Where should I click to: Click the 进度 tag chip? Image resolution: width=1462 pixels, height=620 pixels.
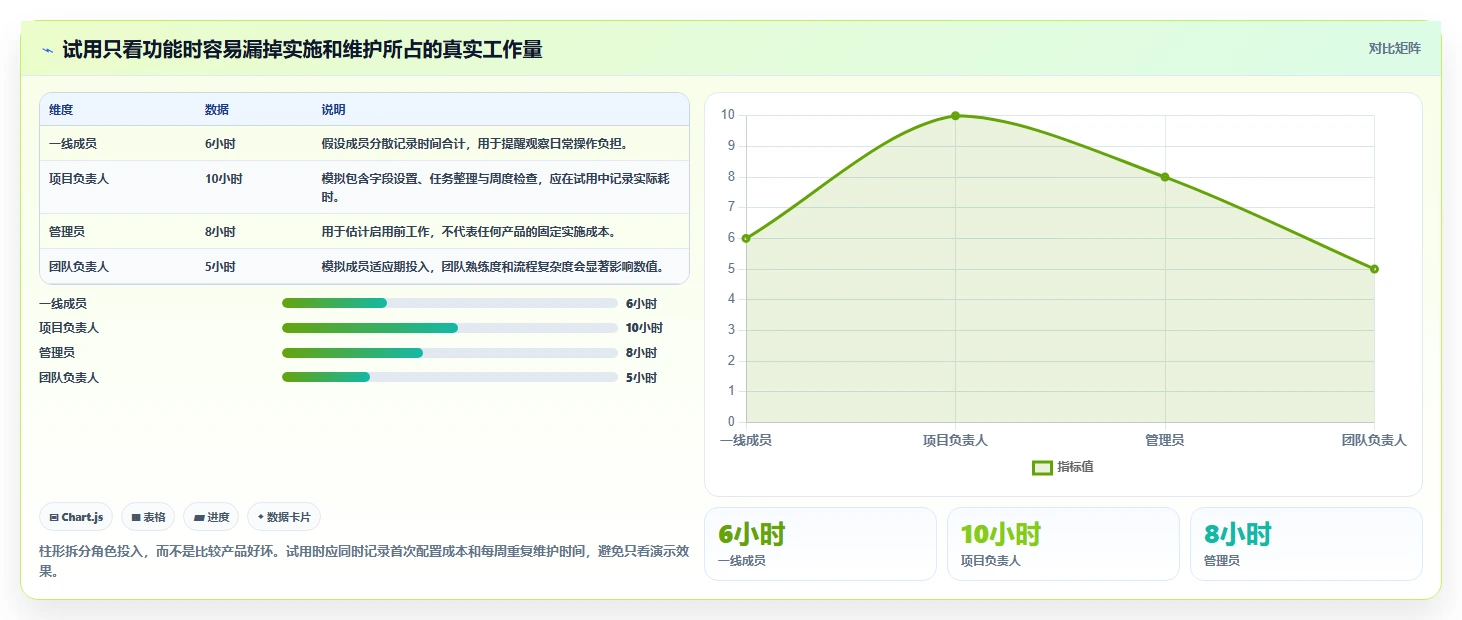point(211,517)
